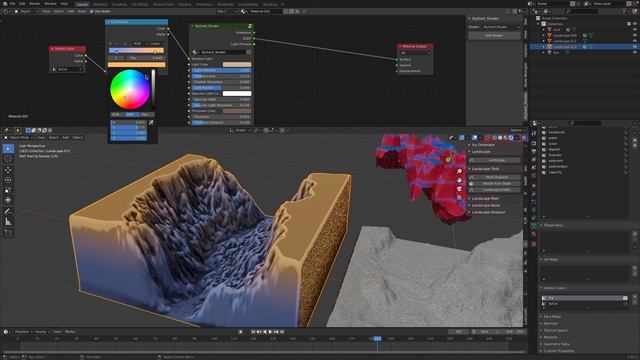Select the Measure tool
The width and height of the screenshot is (640, 360).
8,222
